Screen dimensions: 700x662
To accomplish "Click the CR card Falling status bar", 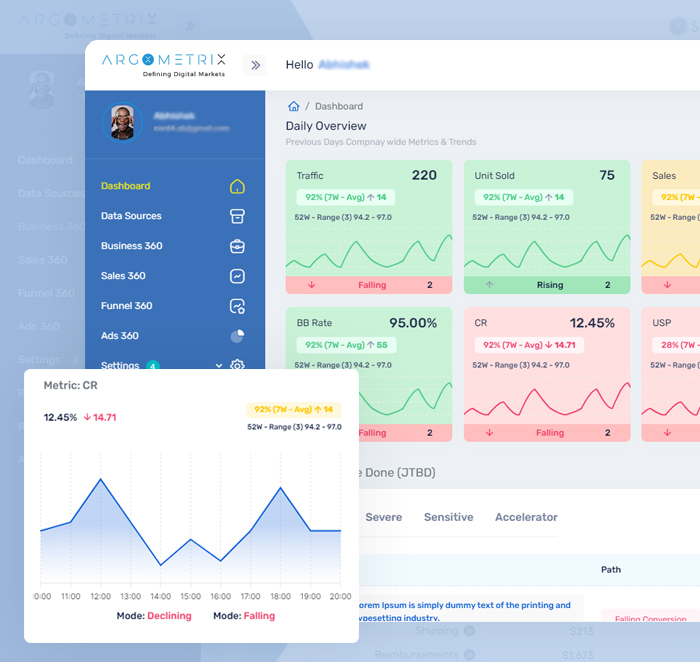I will click(x=547, y=433).
